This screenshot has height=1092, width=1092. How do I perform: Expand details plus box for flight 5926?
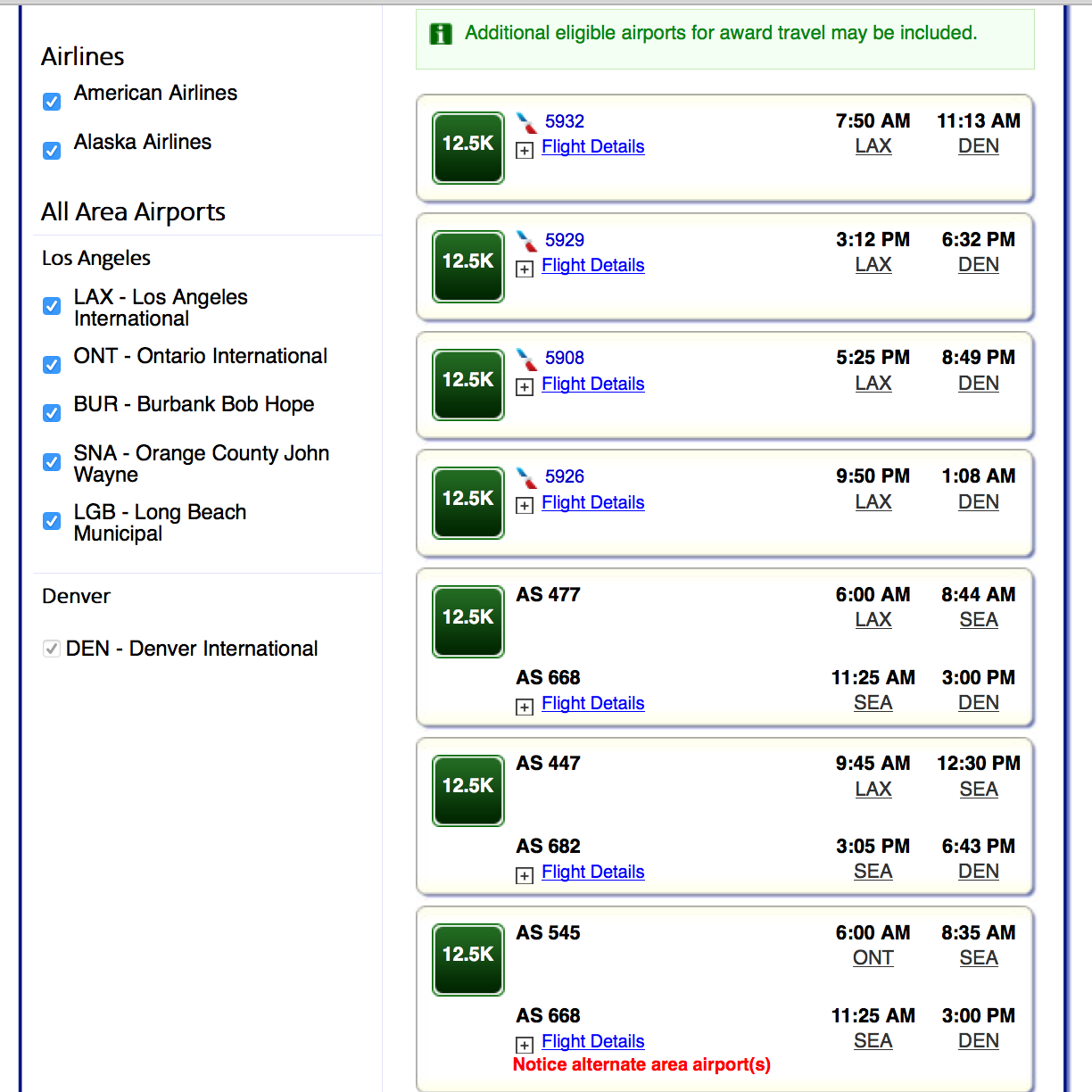click(525, 506)
